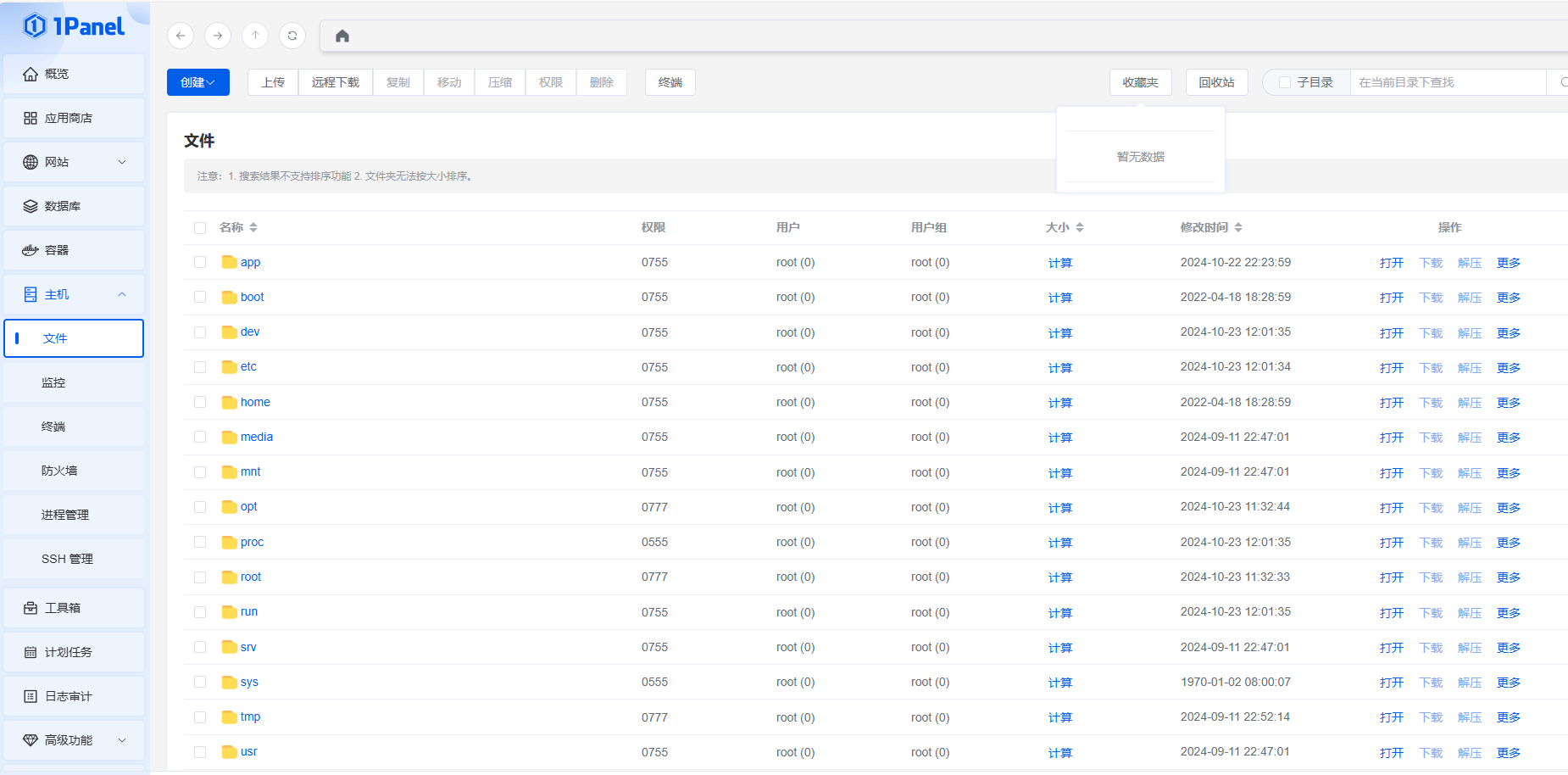Click the forward navigation arrow icon
This screenshot has height=775, width=1568.
(x=218, y=36)
